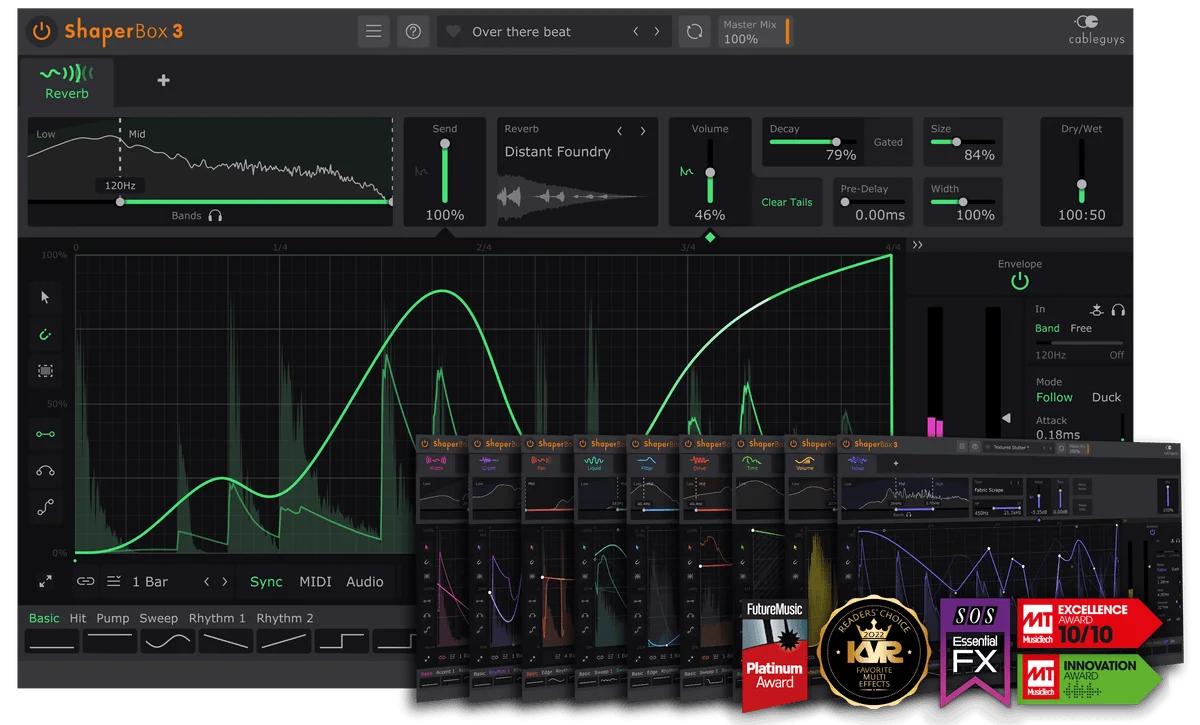
Task: Click the Volume modulation wave icon
Action: [x=687, y=172]
